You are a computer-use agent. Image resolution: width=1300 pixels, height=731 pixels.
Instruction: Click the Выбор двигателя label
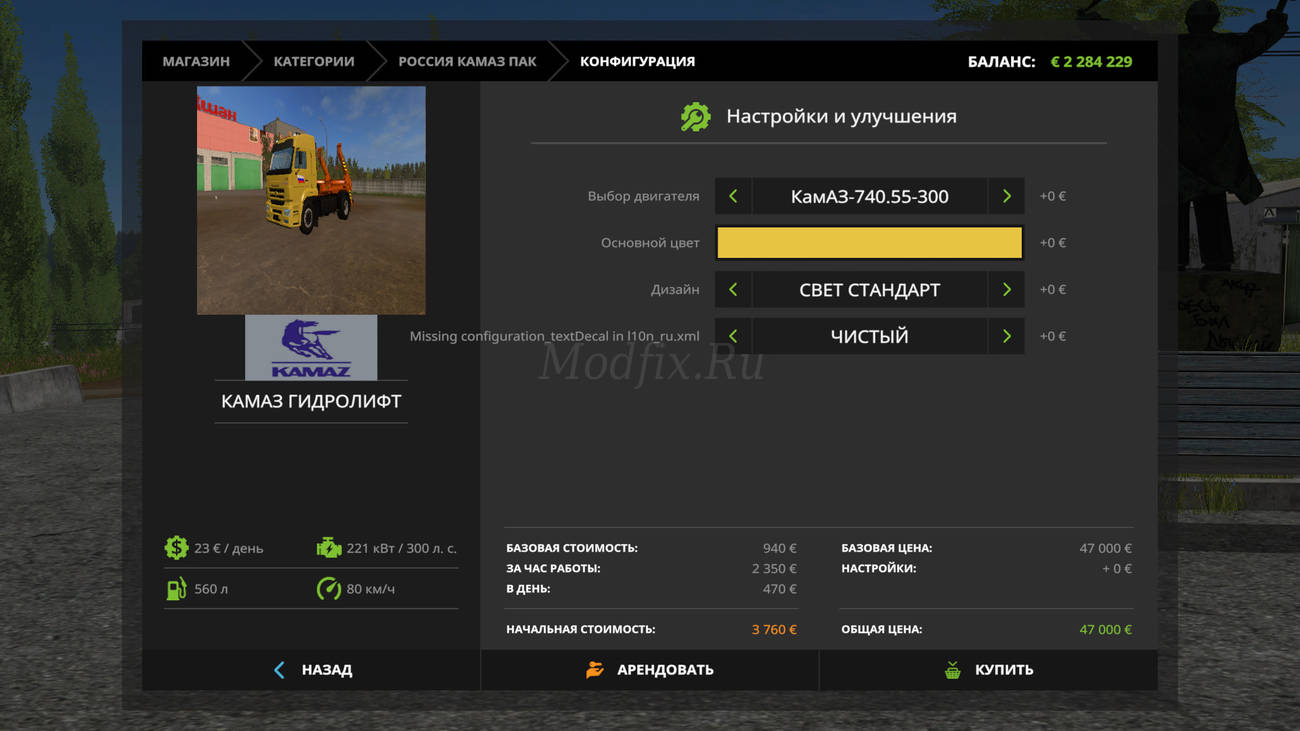point(643,196)
